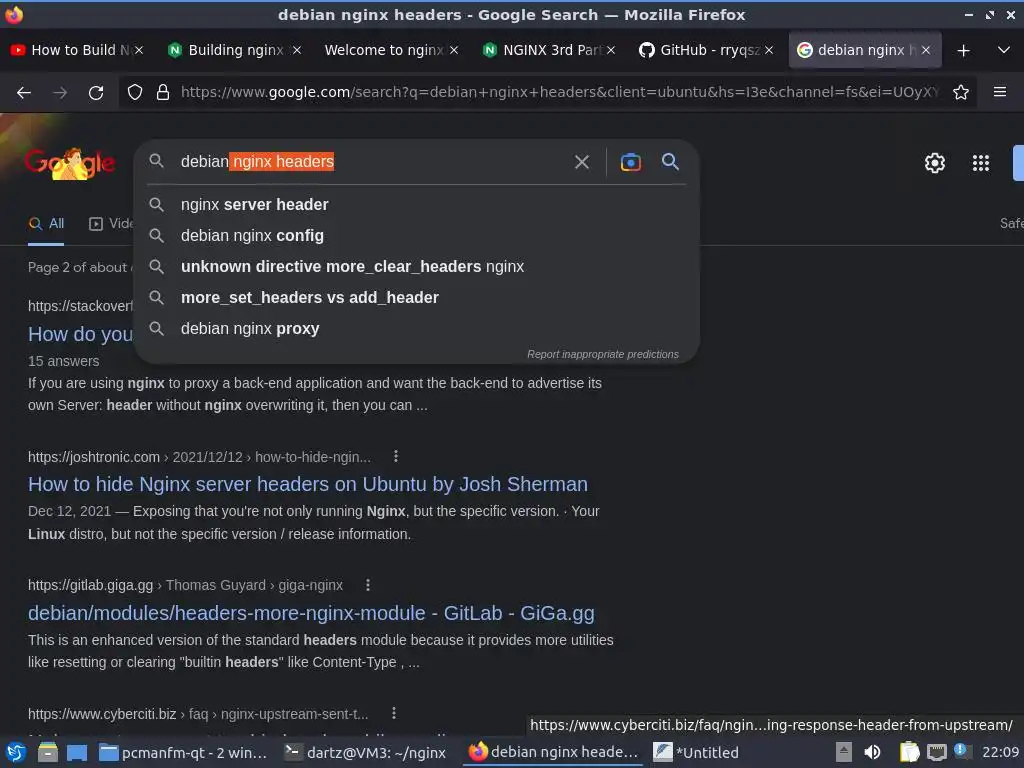
Task: Close the Welcome to nginx tab
Action: (x=454, y=50)
